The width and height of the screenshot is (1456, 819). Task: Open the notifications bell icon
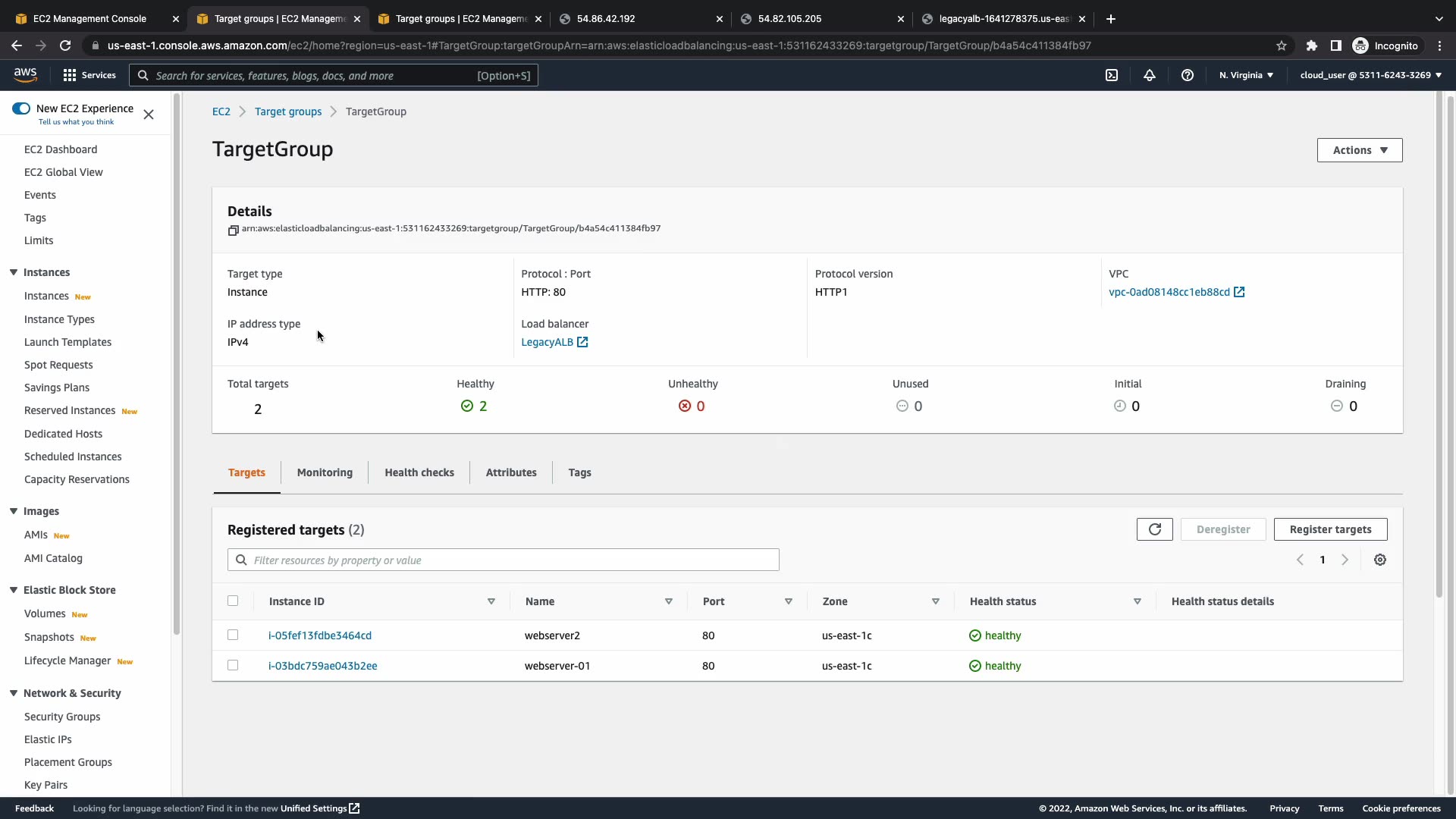click(x=1150, y=75)
